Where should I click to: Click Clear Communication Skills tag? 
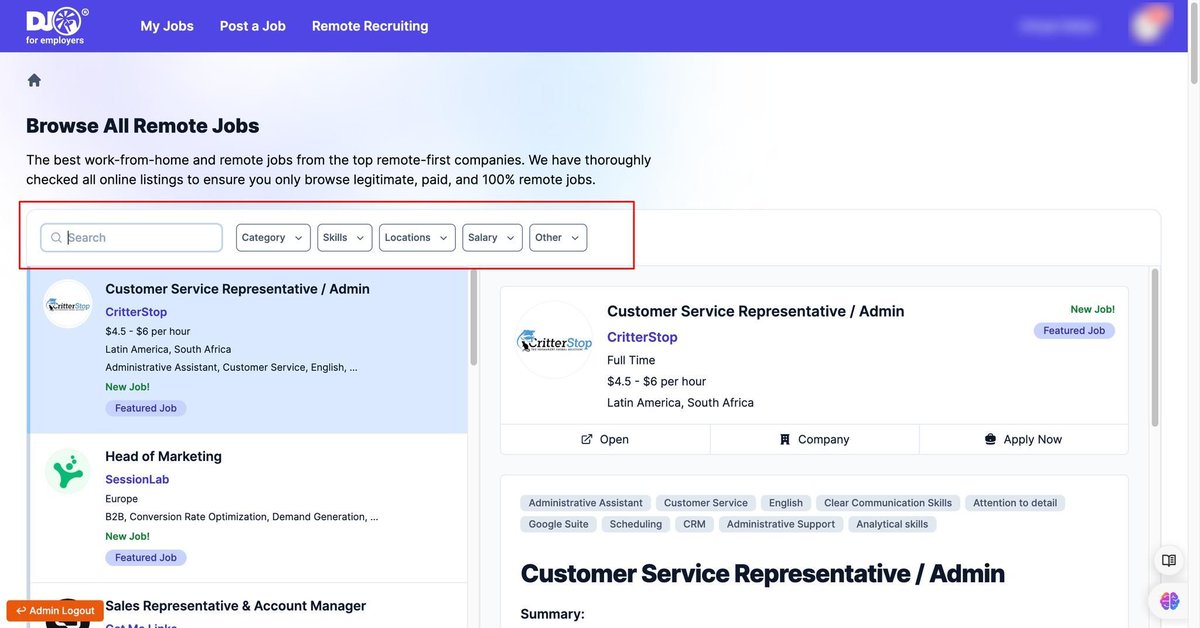tap(888, 503)
